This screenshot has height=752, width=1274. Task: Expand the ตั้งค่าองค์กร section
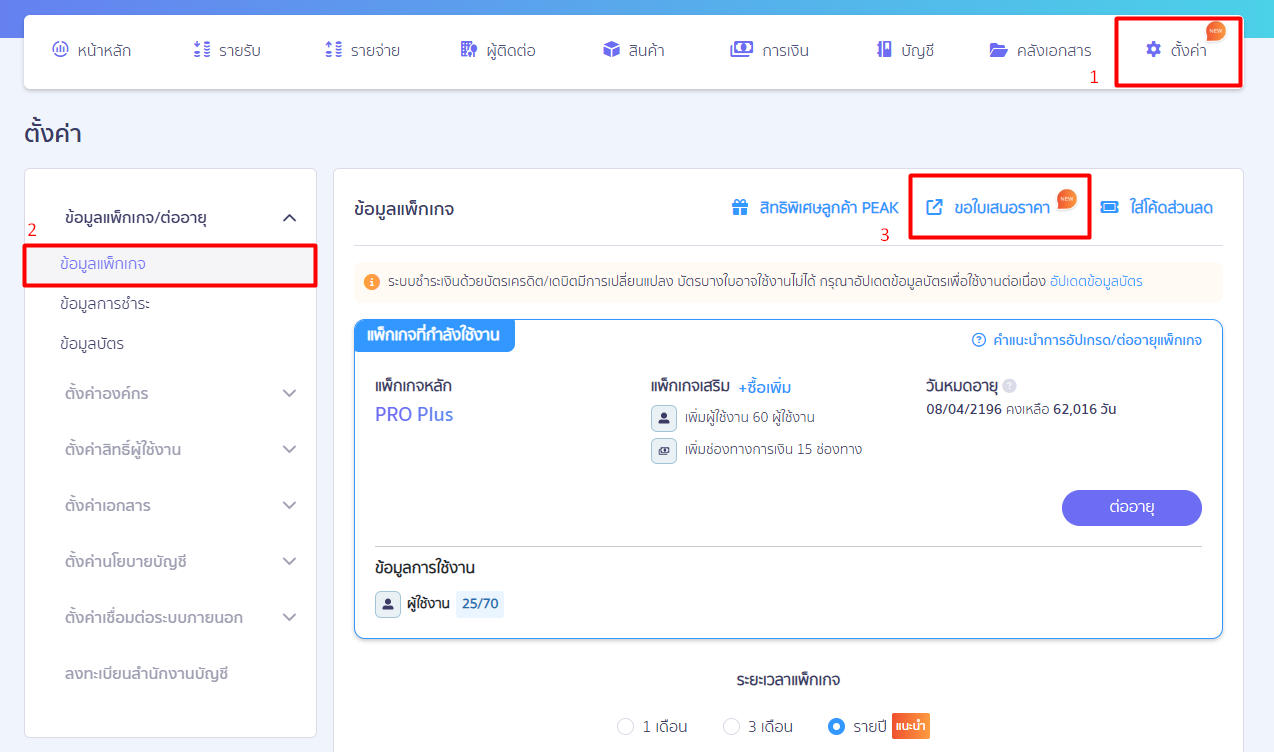coord(289,393)
